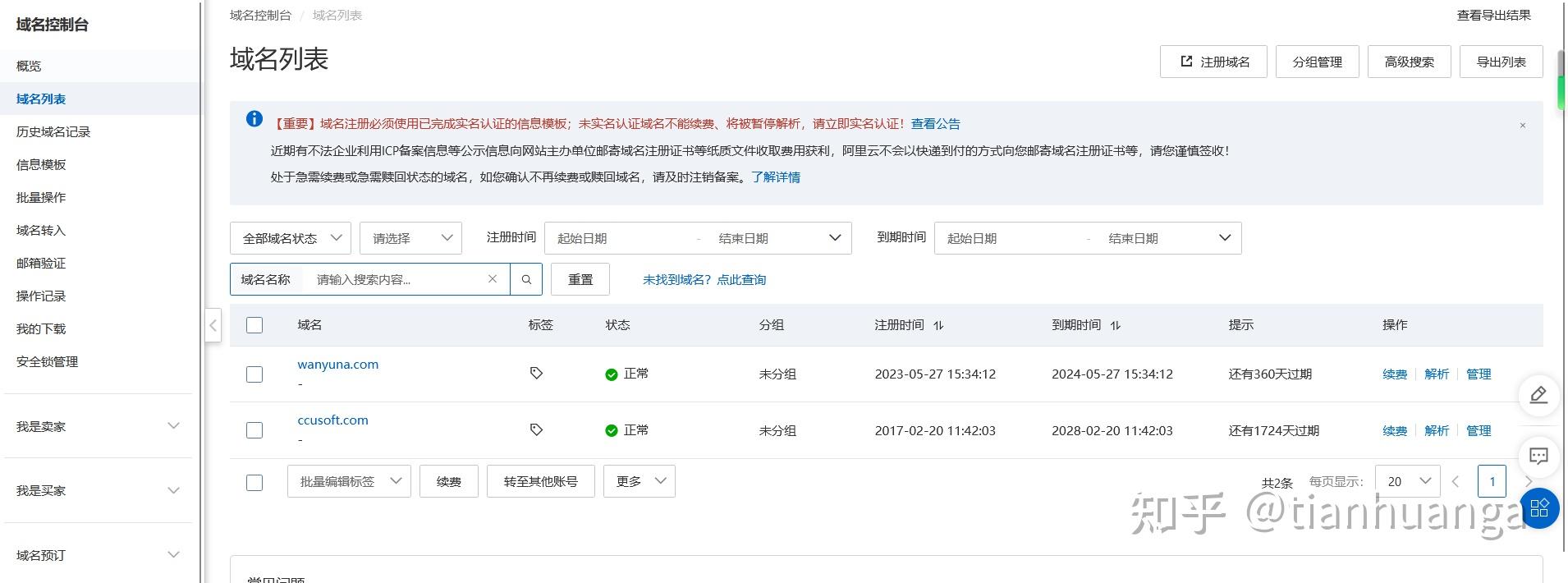The image size is (1568, 583).
Task: Click the search magnifier icon button
Action: pyautogui.click(x=526, y=279)
